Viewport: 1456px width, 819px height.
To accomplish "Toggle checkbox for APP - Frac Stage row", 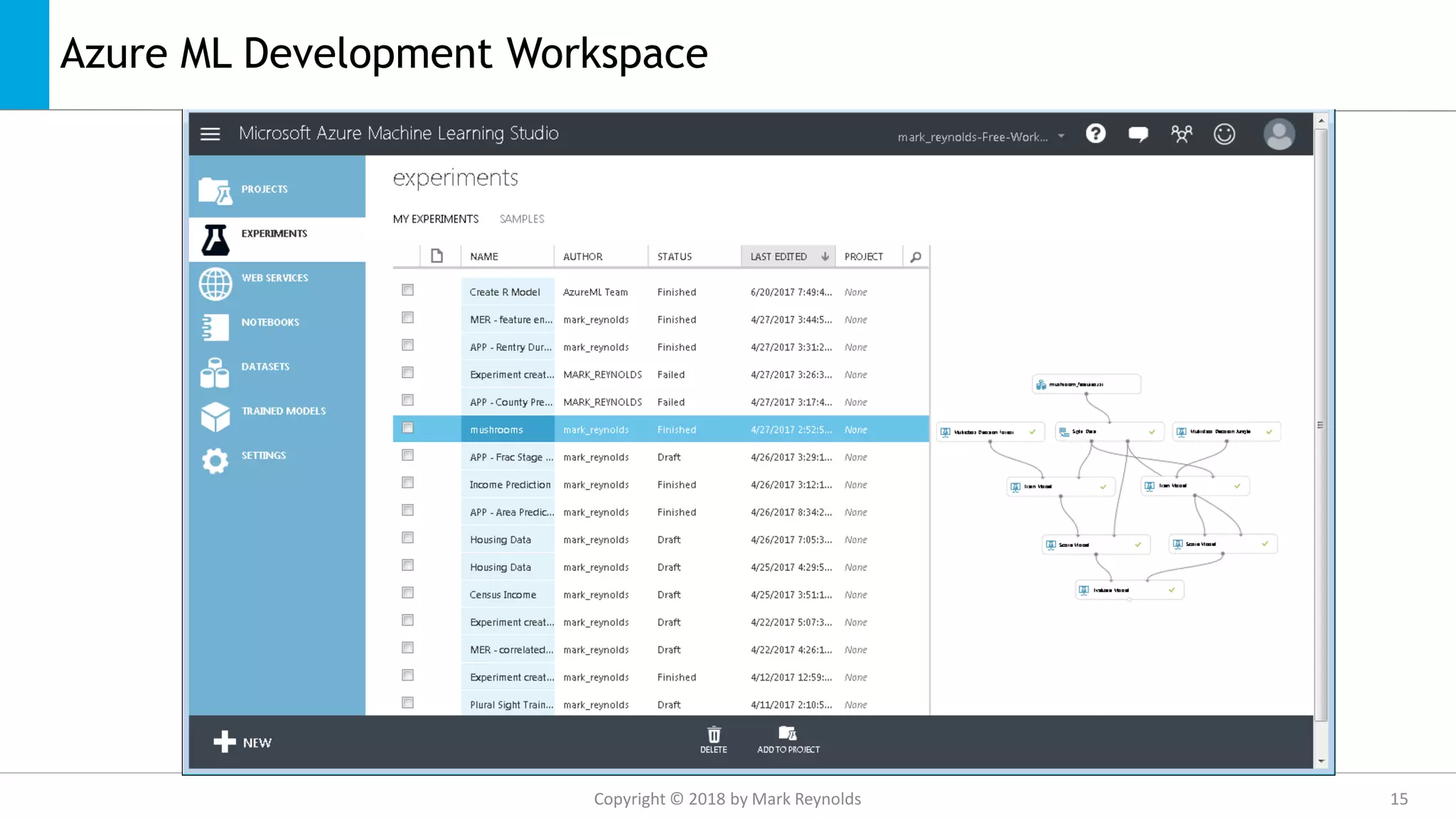I will [407, 455].
